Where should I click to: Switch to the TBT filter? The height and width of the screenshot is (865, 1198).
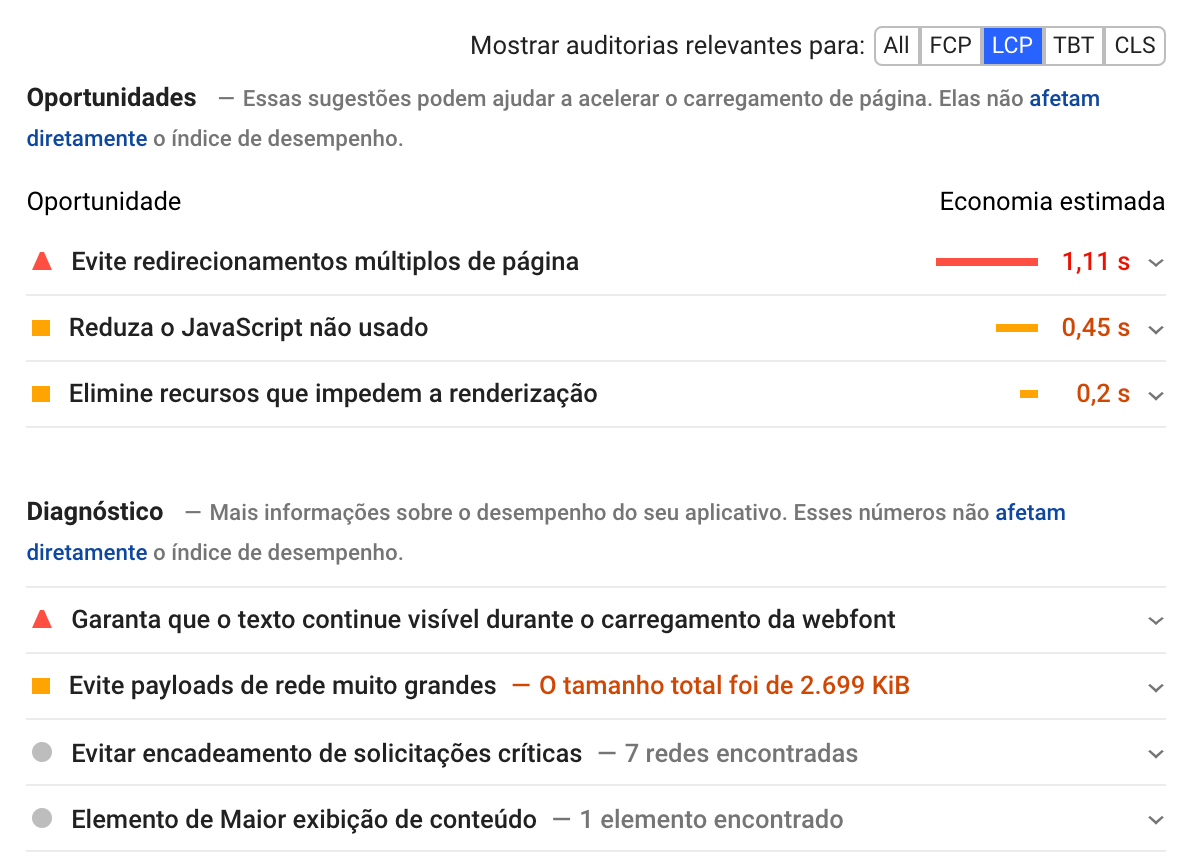(x=1073, y=45)
